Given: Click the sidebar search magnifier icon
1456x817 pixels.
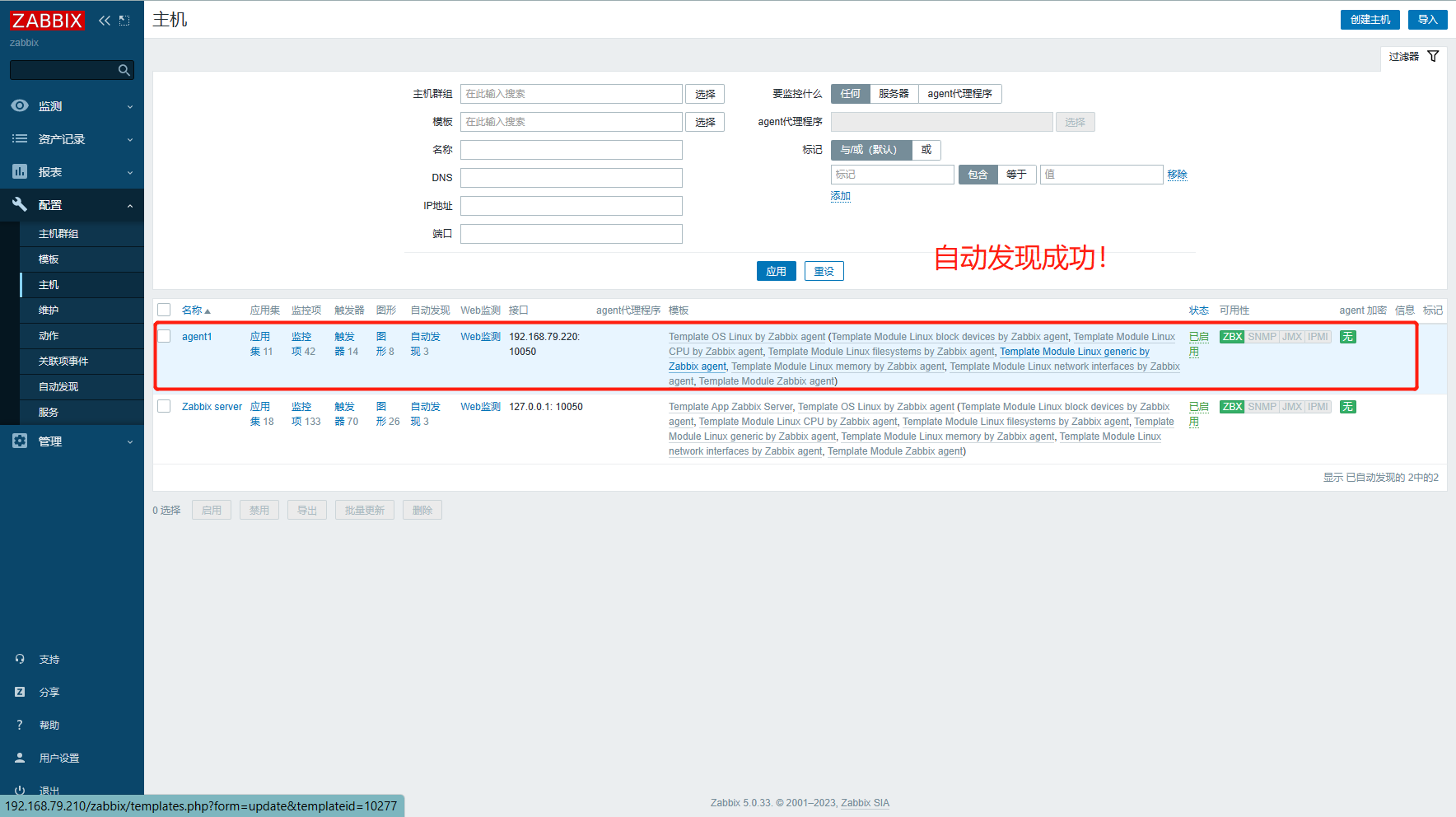Looking at the screenshot, I should 124,70.
